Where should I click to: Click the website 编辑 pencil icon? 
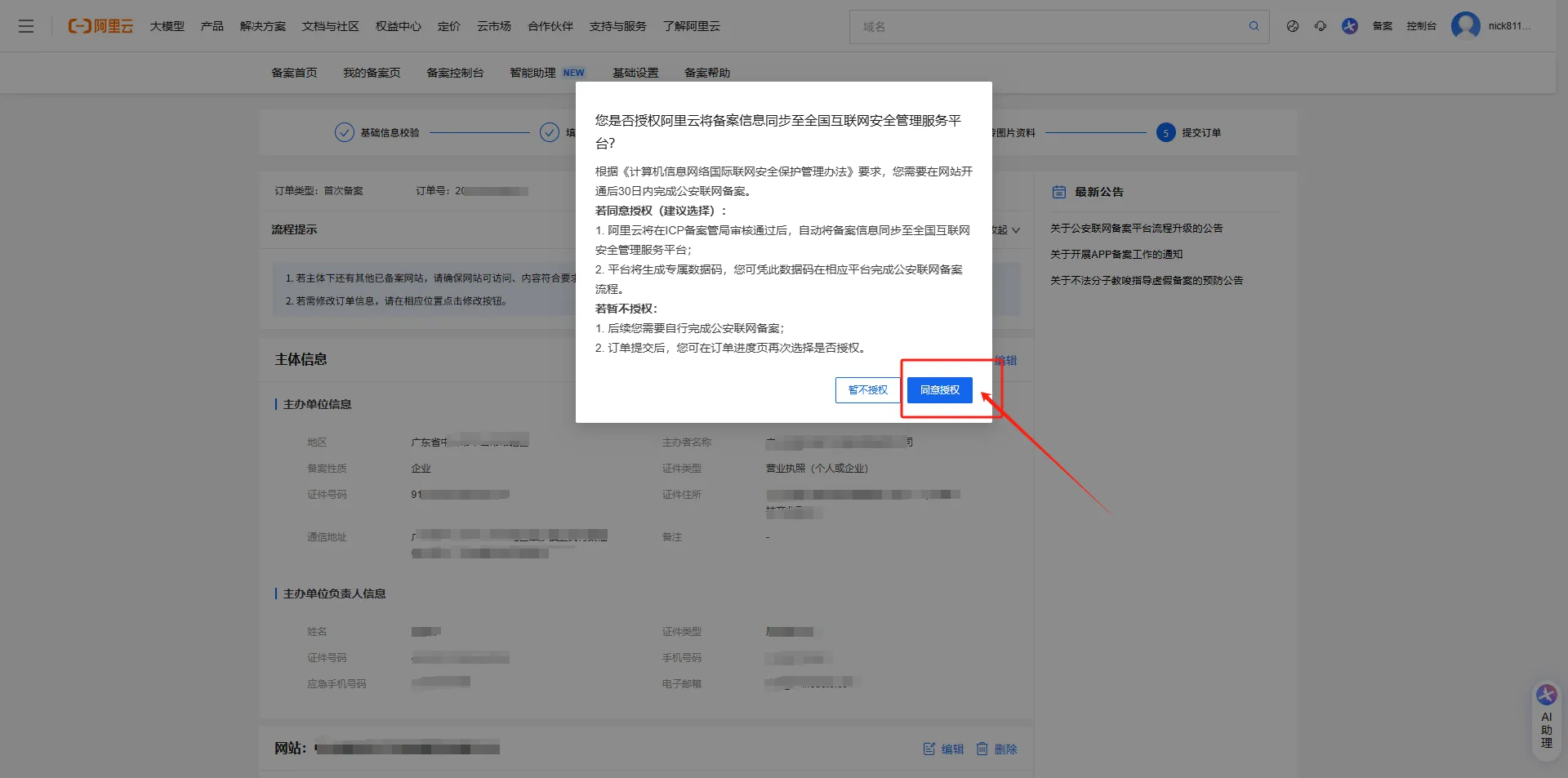[x=929, y=749]
